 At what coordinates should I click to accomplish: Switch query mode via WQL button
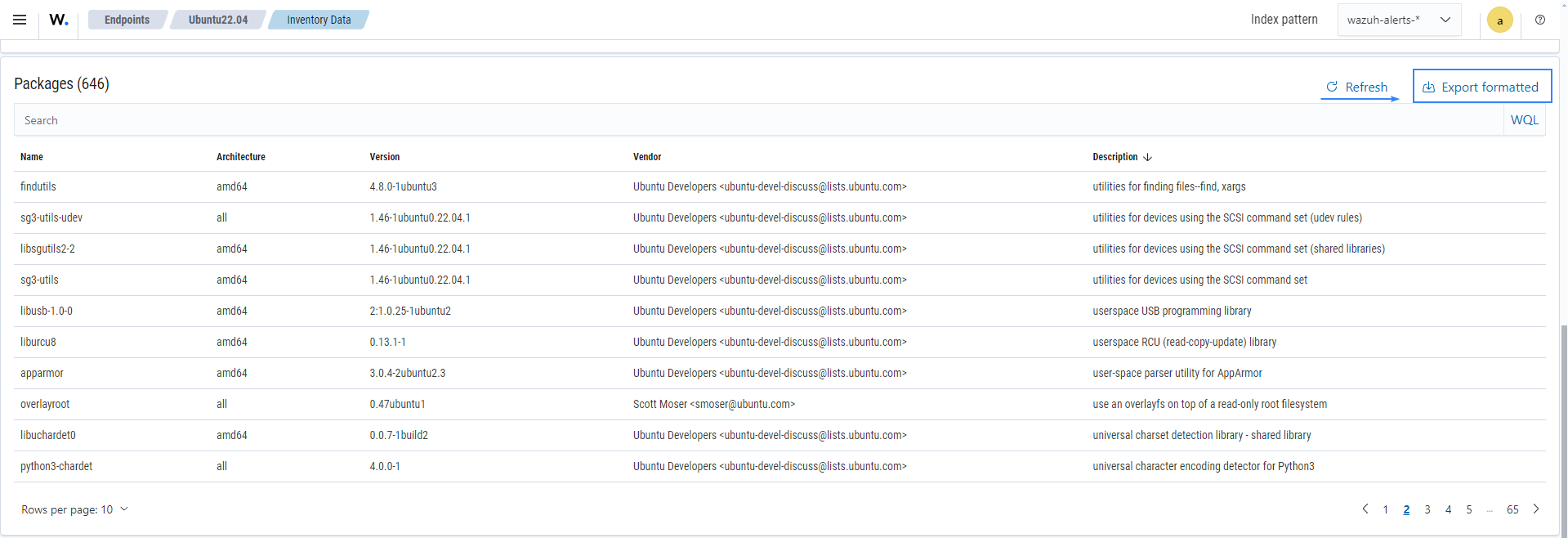(x=1524, y=120)
